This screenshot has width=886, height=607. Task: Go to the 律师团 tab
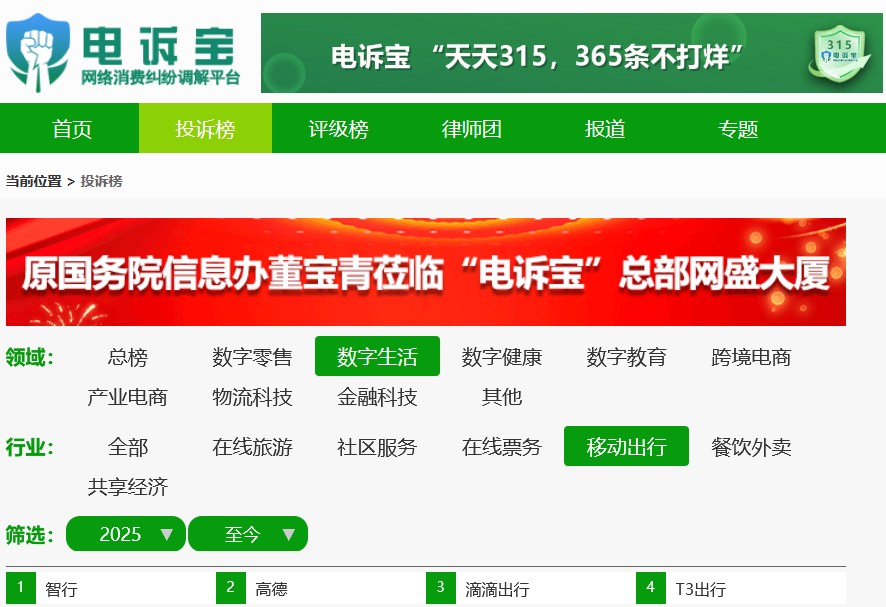(x=471, y=129)
